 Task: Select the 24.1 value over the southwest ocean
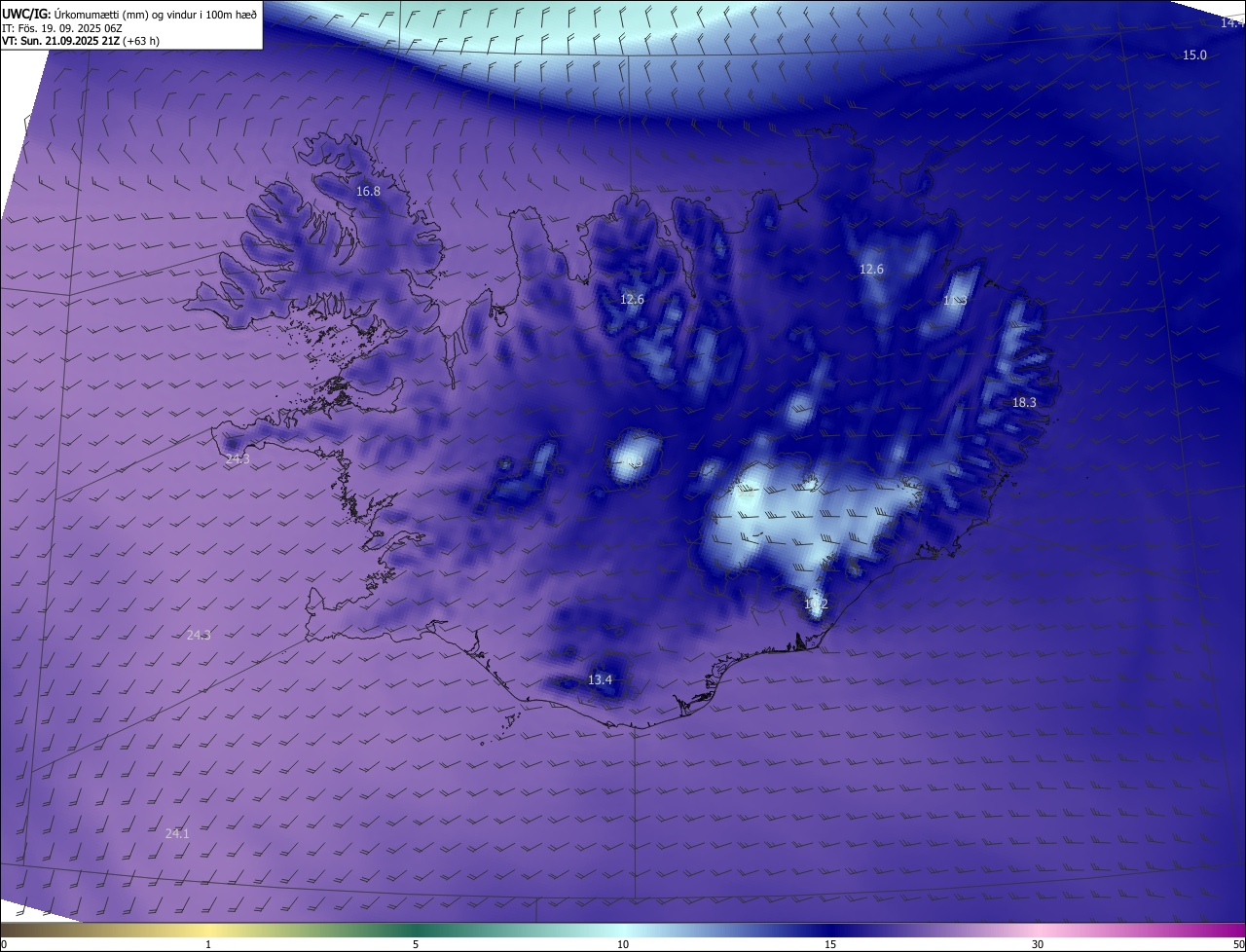click(177, 833)
